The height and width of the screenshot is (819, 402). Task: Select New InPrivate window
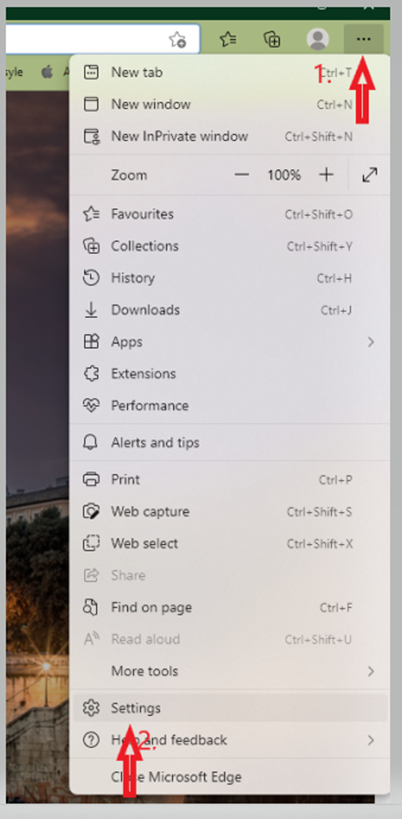230,137
